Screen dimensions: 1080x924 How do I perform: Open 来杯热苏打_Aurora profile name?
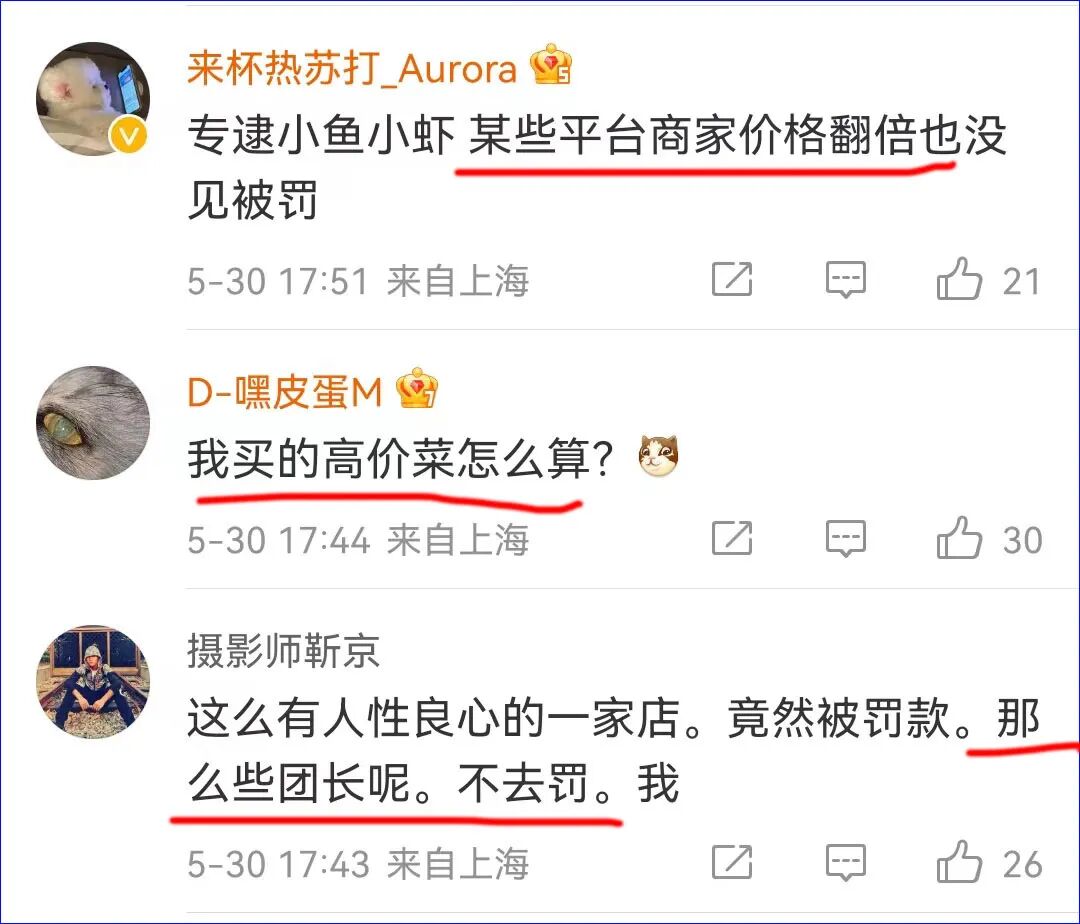(x=352, y=69)
